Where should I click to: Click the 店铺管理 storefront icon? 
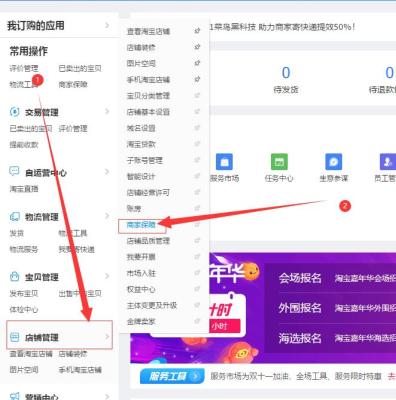14,337
